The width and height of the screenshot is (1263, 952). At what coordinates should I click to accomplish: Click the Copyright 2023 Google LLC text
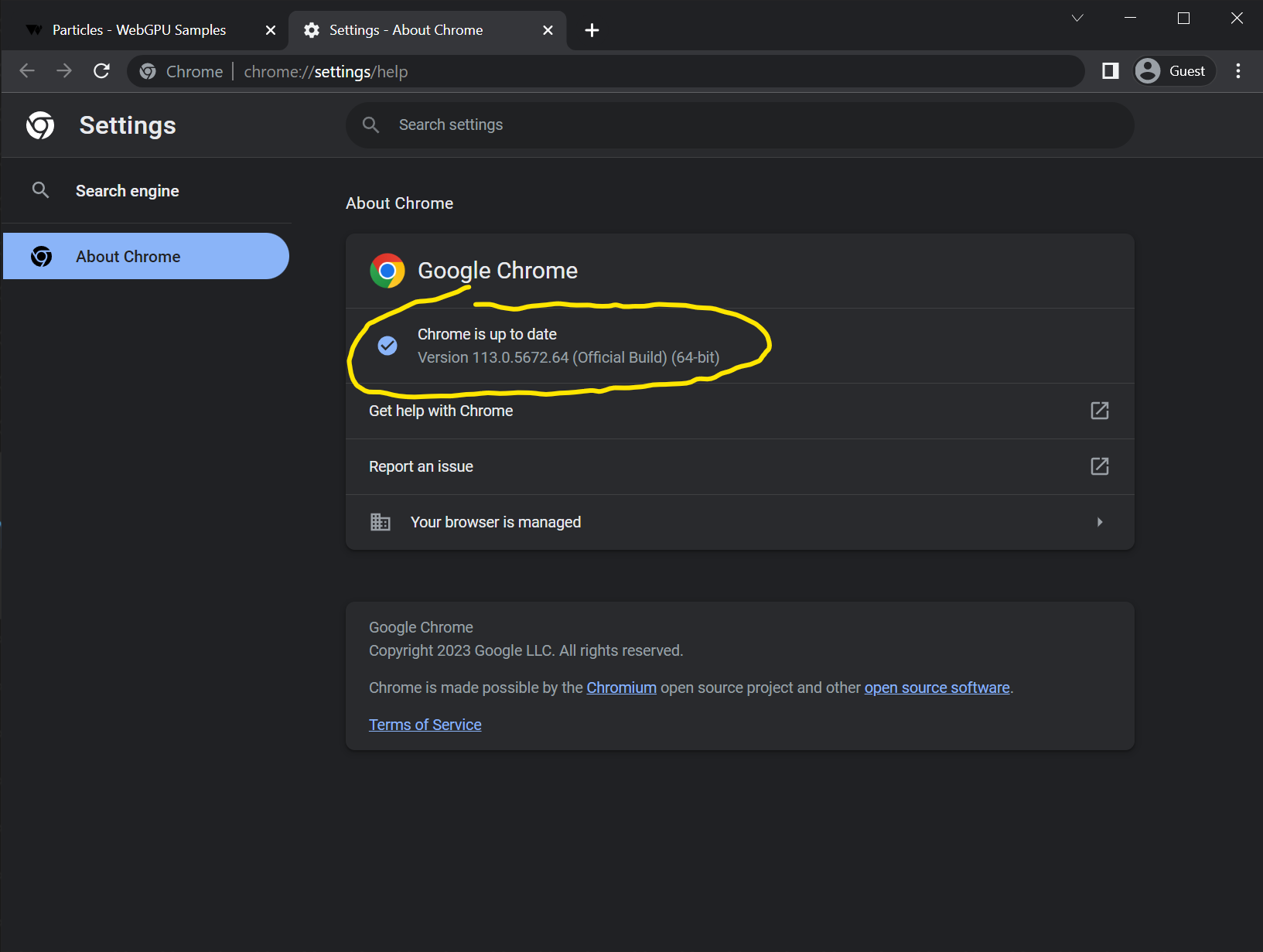[x=526, y=650]
